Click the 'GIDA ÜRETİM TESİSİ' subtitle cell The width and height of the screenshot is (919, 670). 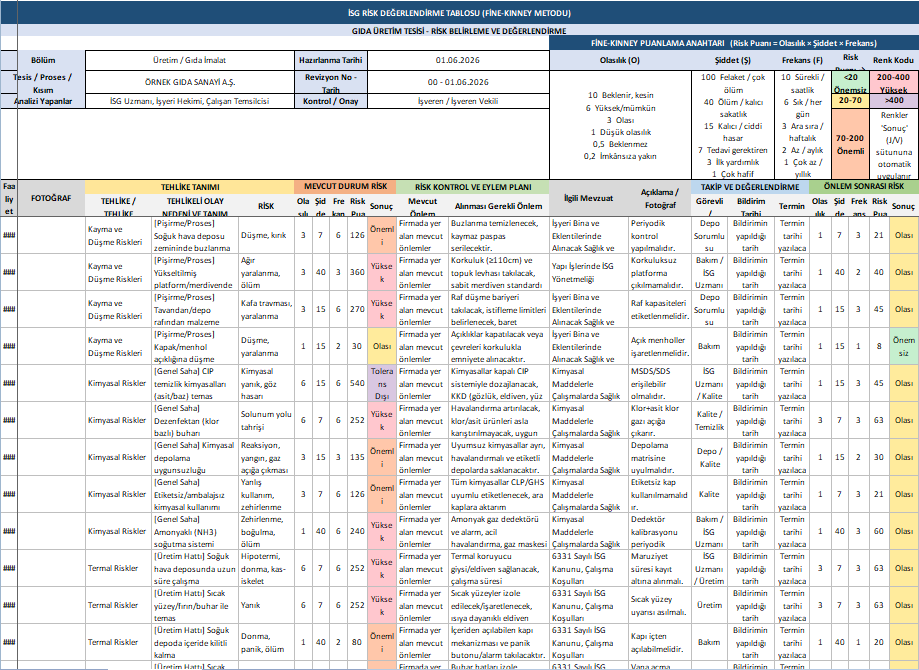[x=459, y=30]
